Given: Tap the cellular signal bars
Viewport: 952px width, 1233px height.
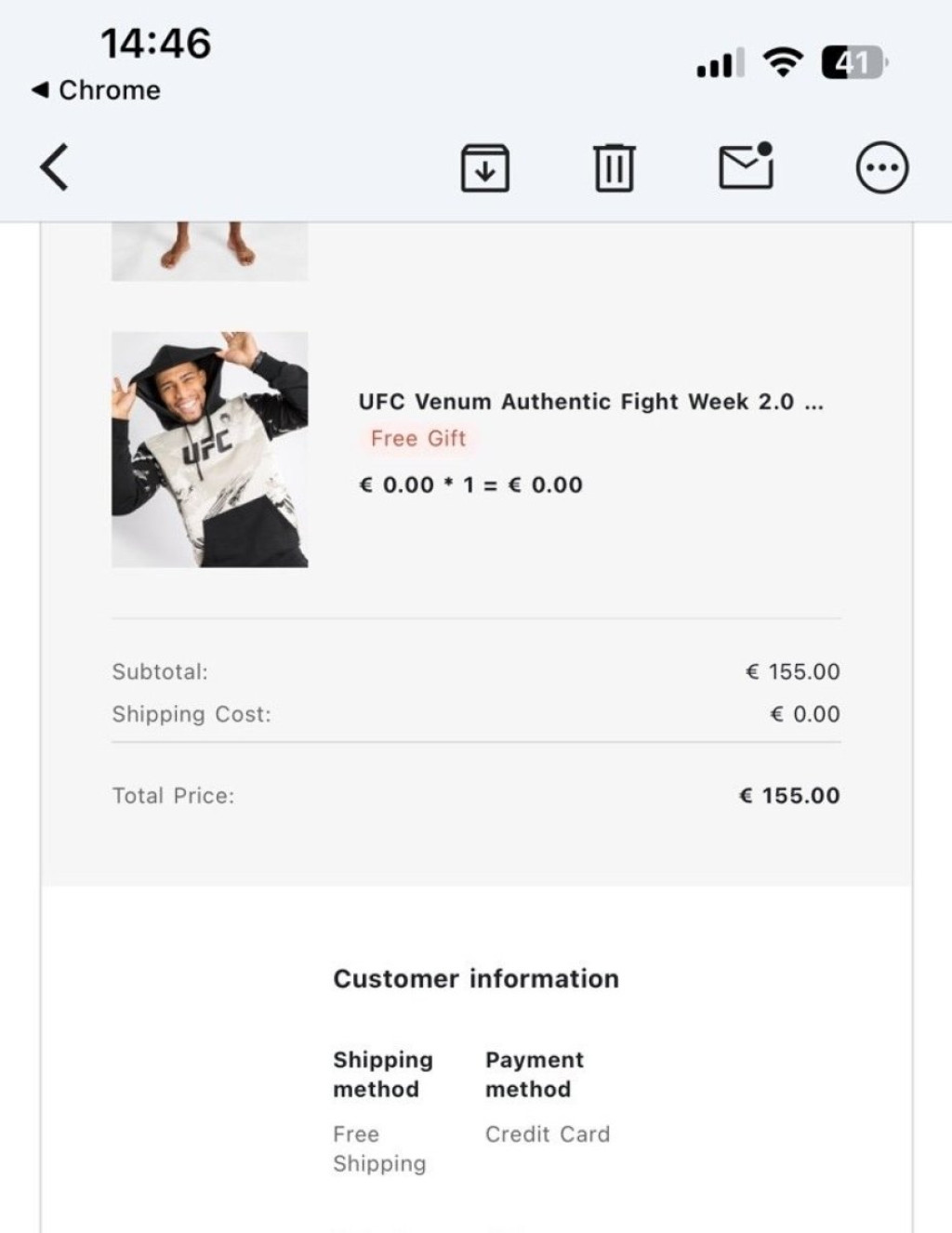Looking at the screenshot, I should click(x=721, y=63).
